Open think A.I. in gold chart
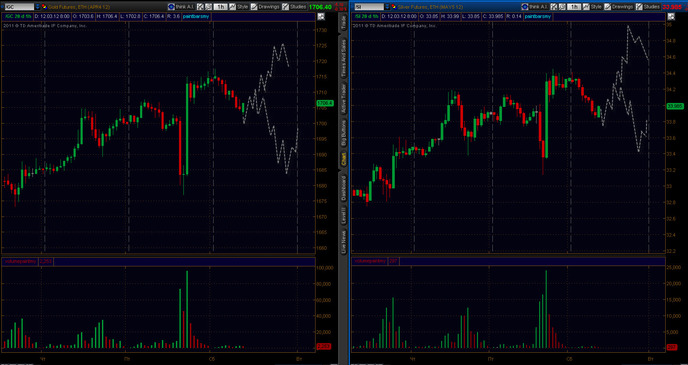This screenshot has width=688, height=365. (181, 7)
